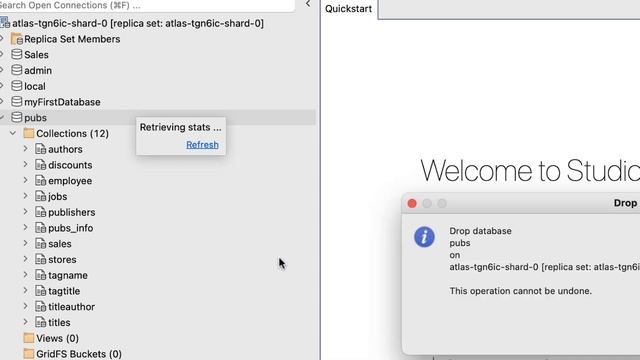Expand the jobs collection node
This screenshot has width=640, height=360.
click(25, 196)
